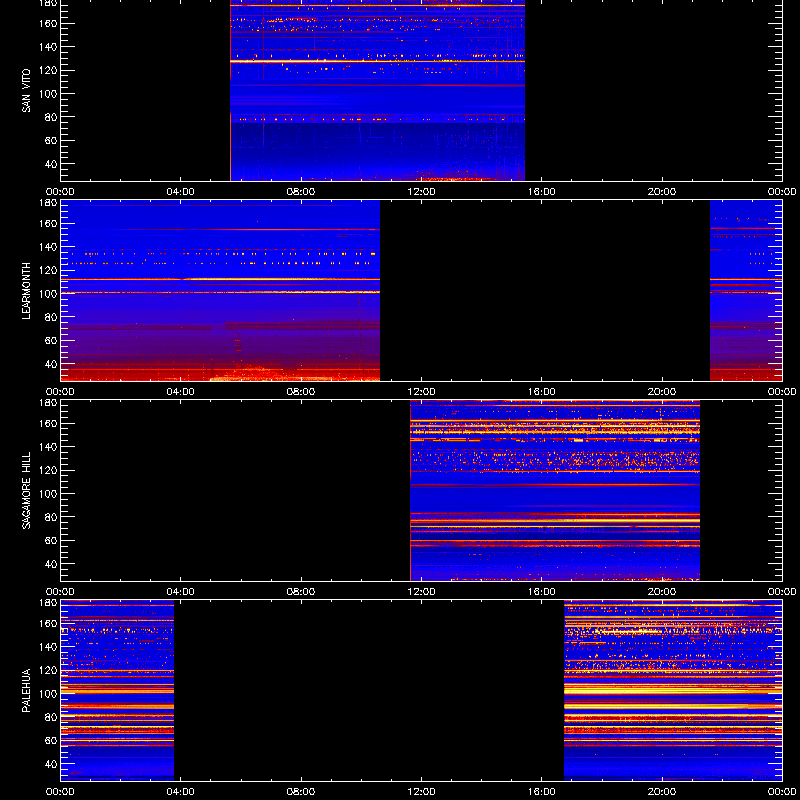This screenshot has height=800, width=800.
Task: Select Palehua spectrogram block starting after 16:00
Action: (673, 690)
